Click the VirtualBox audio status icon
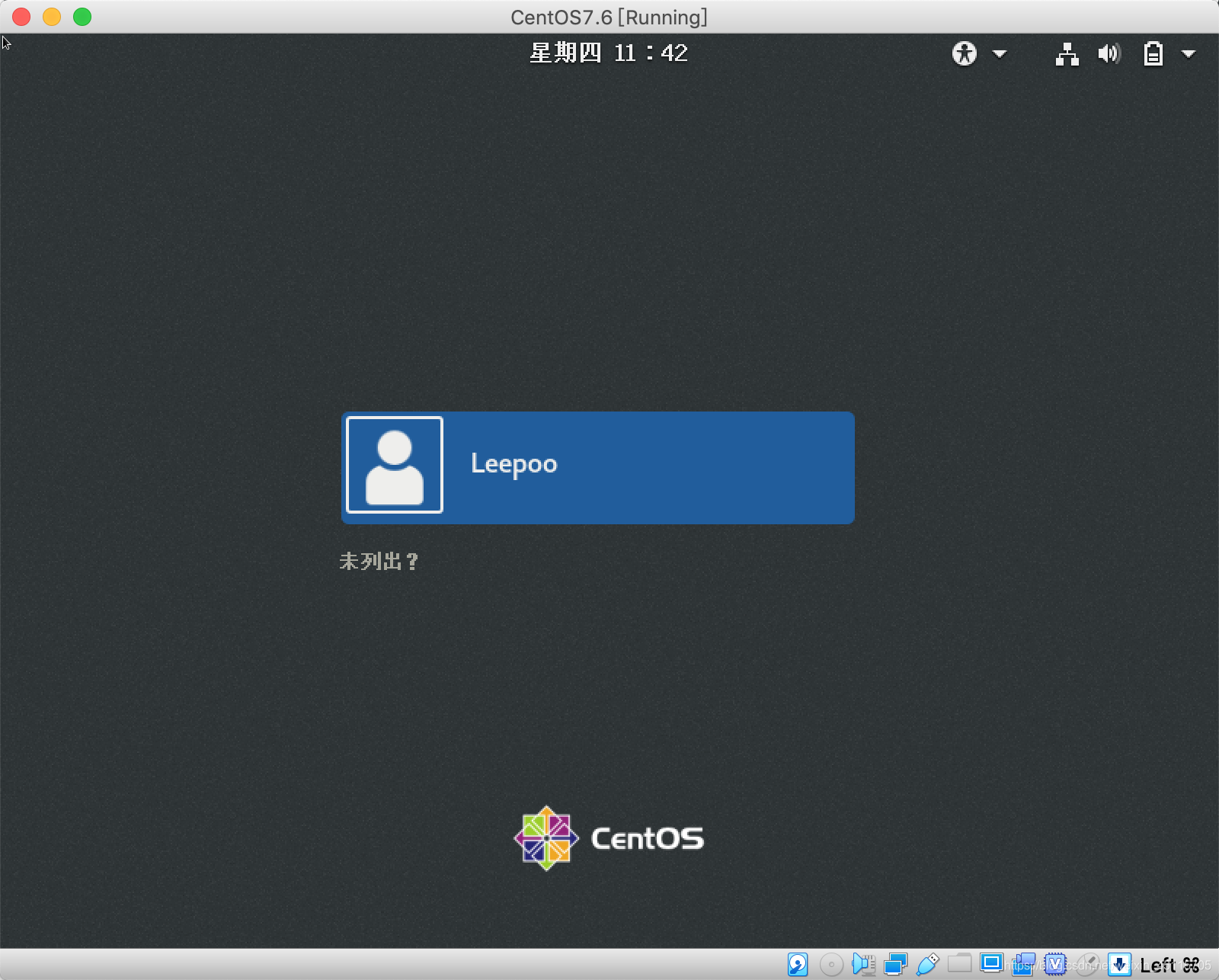 pos(863,965)
